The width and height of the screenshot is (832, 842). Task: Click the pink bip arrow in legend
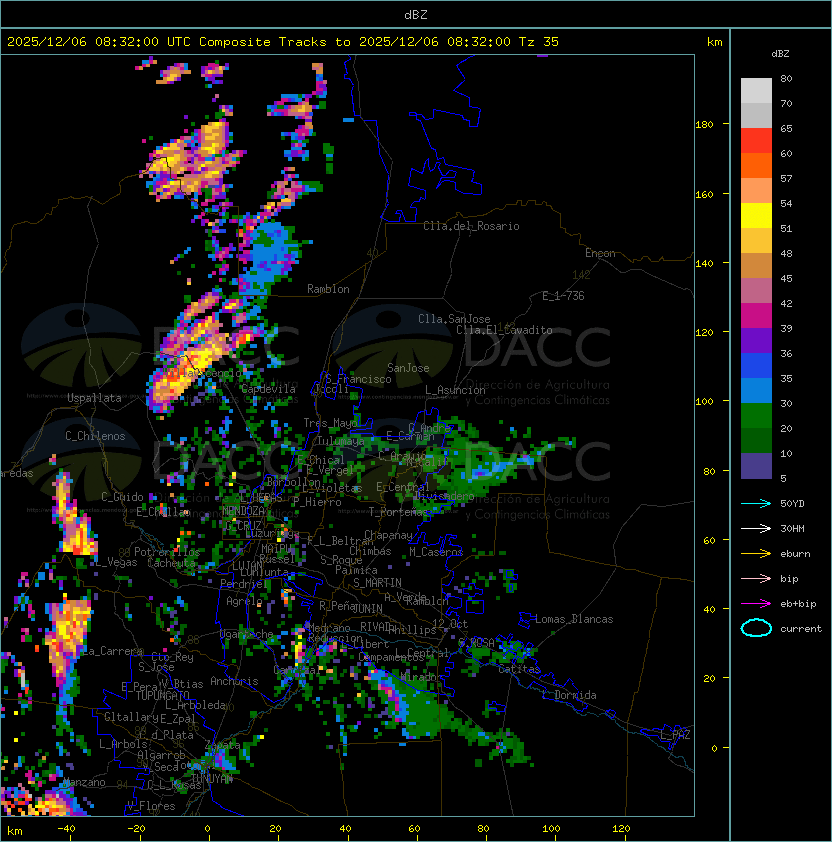756,578
